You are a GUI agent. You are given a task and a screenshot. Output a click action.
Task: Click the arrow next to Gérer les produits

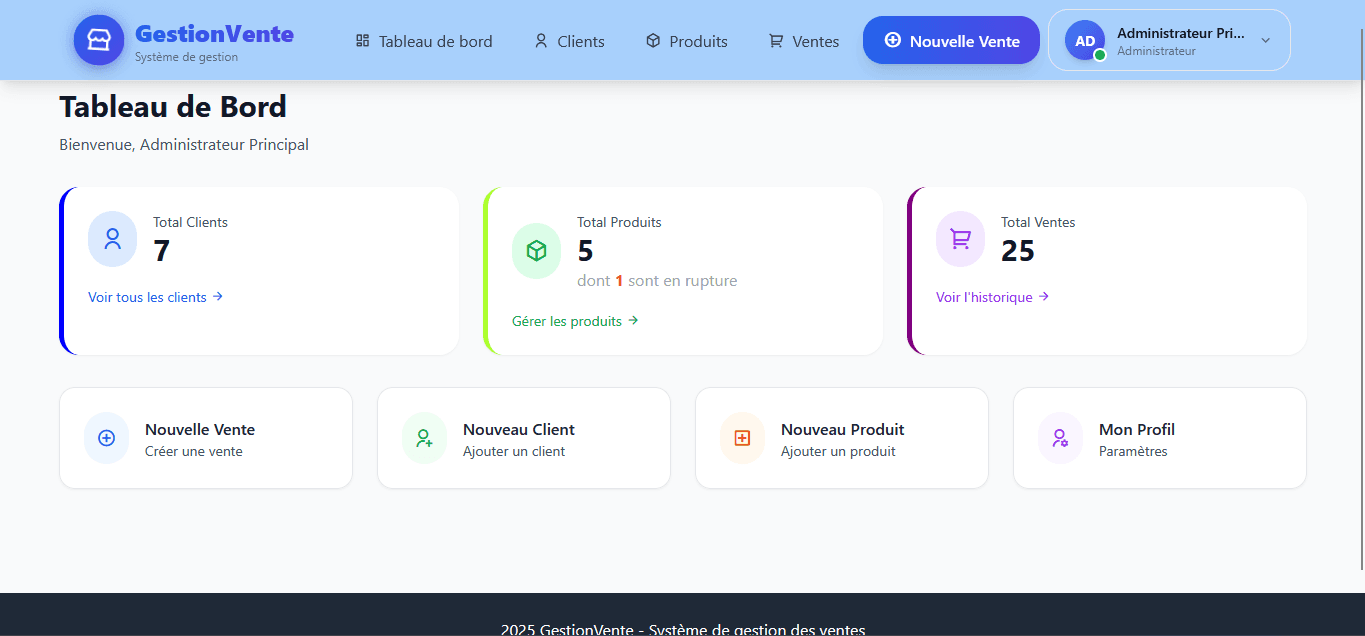click(x=633, y=321)
